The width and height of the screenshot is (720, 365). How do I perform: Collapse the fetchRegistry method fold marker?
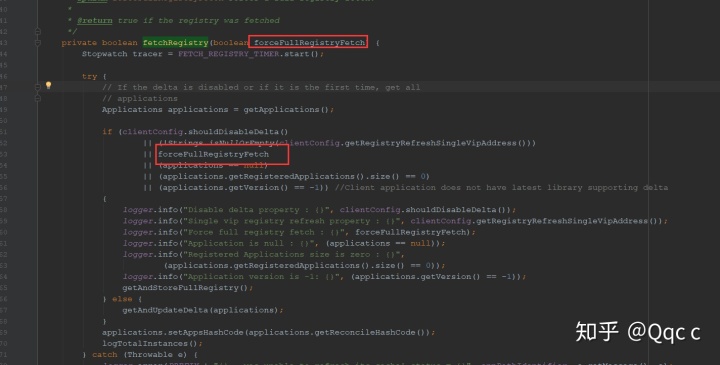(38, 43)
